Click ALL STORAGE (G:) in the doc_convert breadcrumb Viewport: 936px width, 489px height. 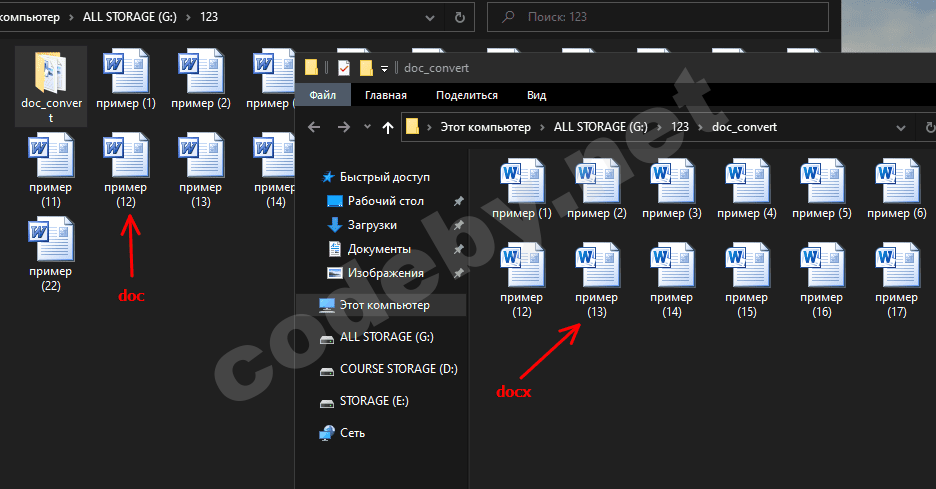coord(601,127)
